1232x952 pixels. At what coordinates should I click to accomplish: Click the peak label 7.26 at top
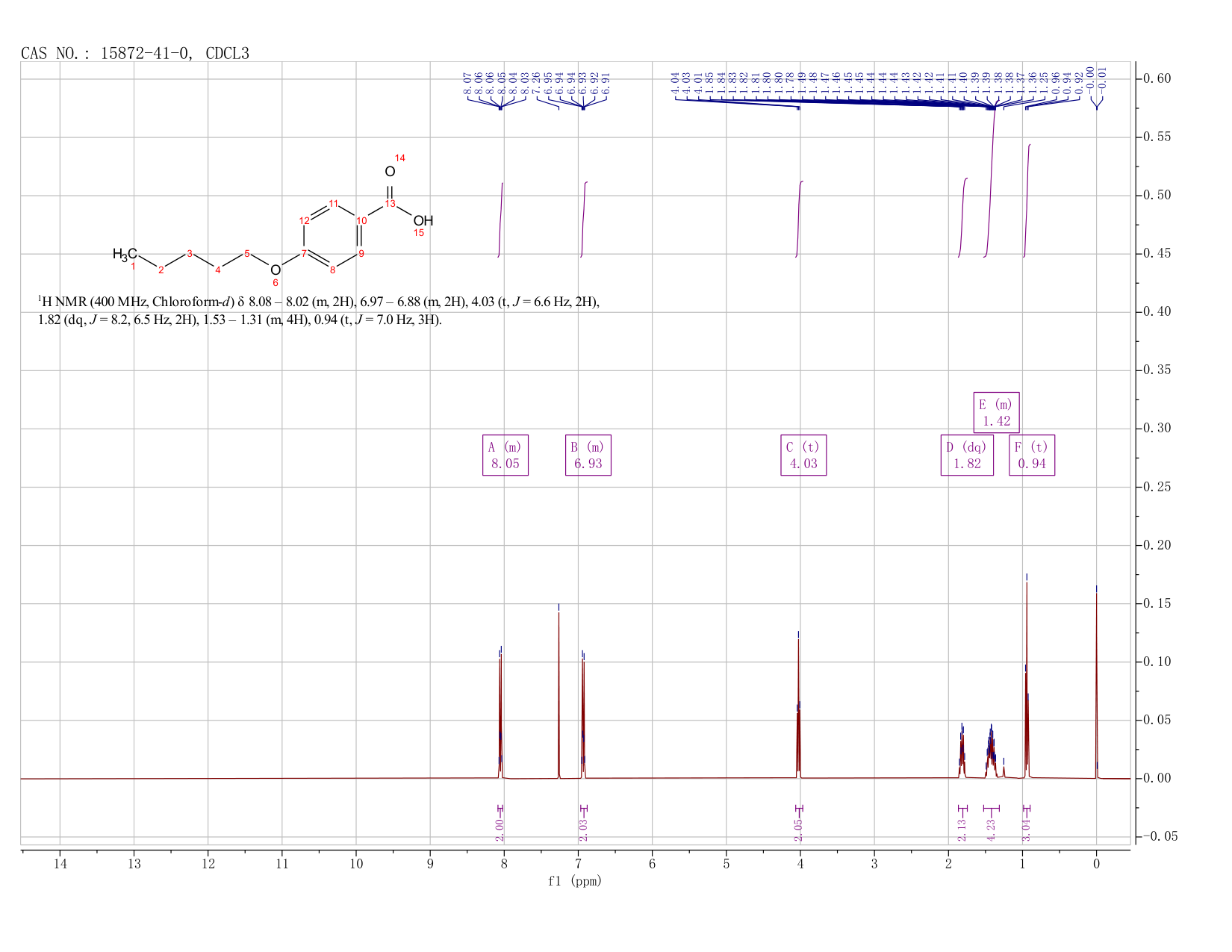(536, 84)
